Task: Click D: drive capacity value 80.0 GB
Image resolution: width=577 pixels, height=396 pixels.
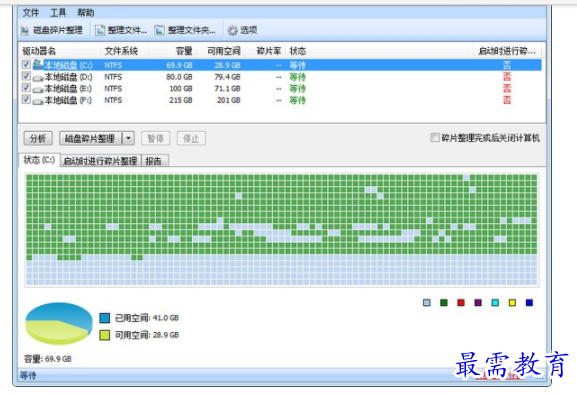Action: click(x=179, y=77)
